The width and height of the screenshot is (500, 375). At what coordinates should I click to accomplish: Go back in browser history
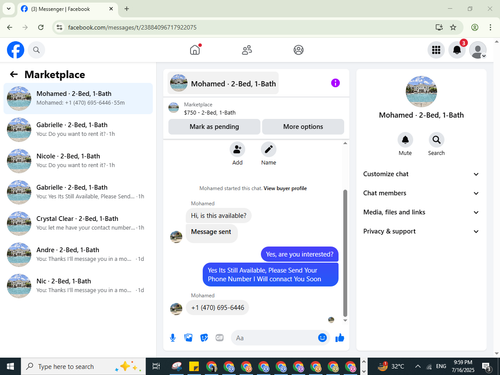click(x=10, y=27)
